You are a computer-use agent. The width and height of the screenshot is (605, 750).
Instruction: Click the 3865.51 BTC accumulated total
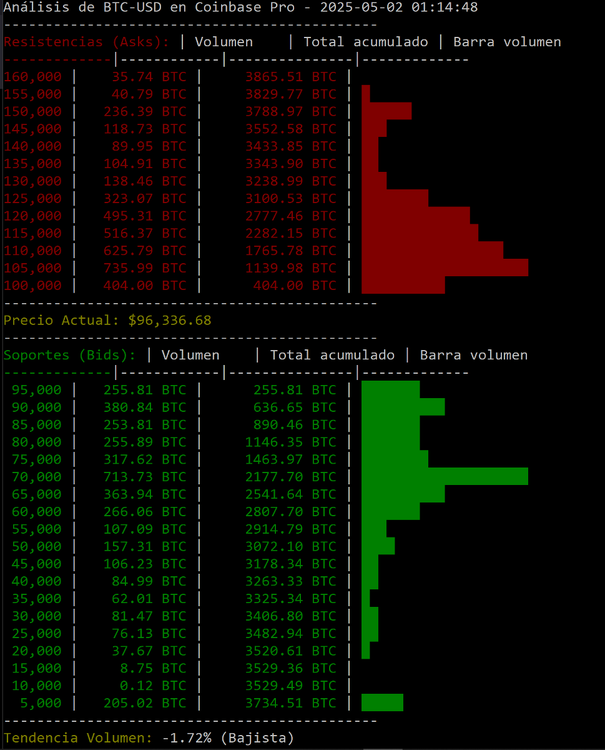pyautogui.click(x=279, y=76)
